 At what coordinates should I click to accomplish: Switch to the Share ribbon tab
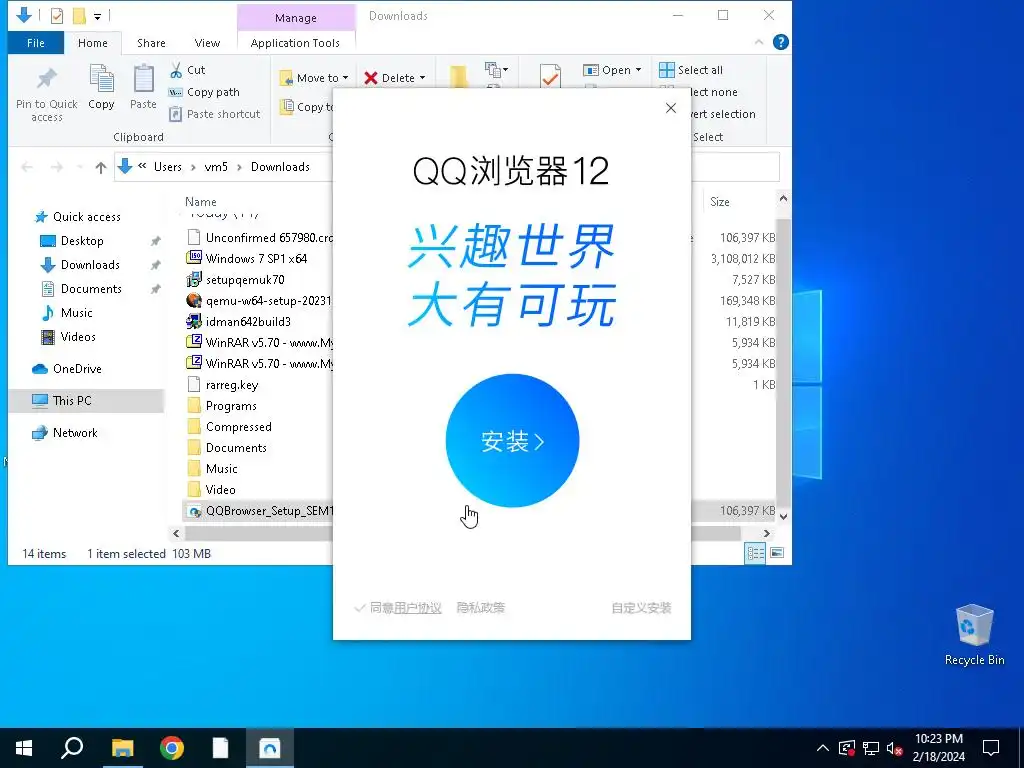[x=151, y=43]
